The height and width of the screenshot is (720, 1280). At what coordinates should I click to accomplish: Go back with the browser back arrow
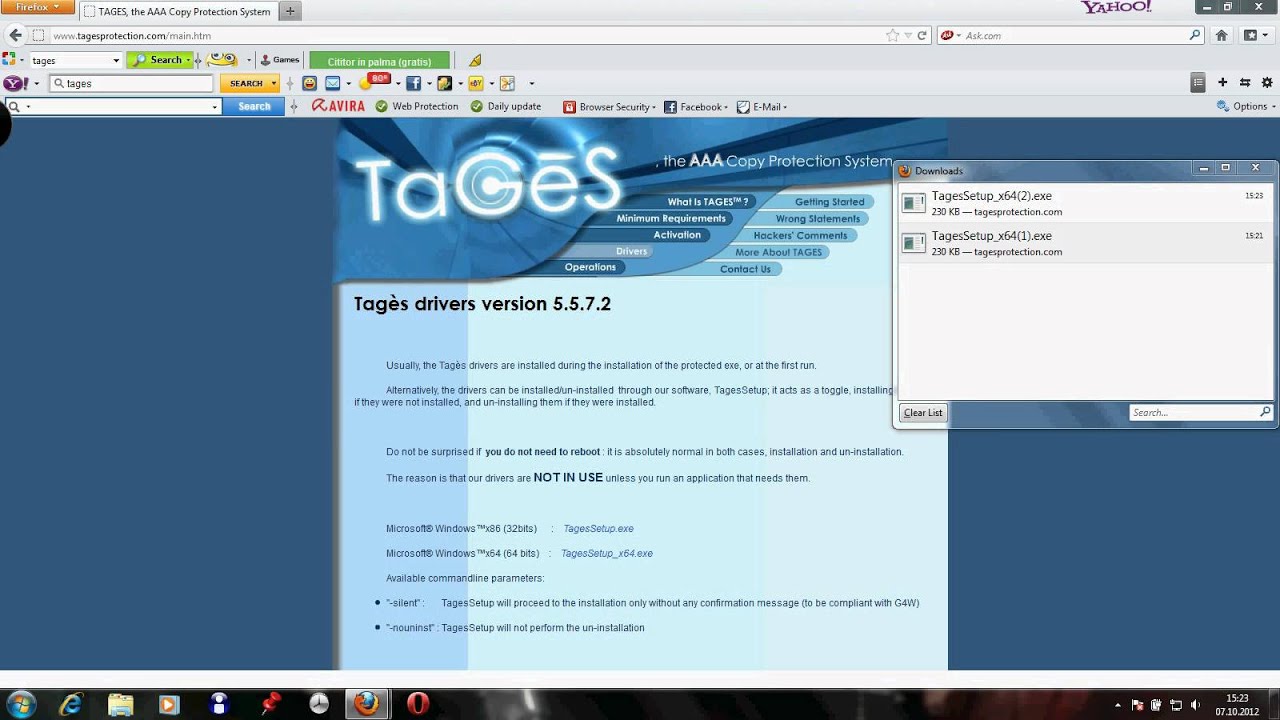pos(15,35)
